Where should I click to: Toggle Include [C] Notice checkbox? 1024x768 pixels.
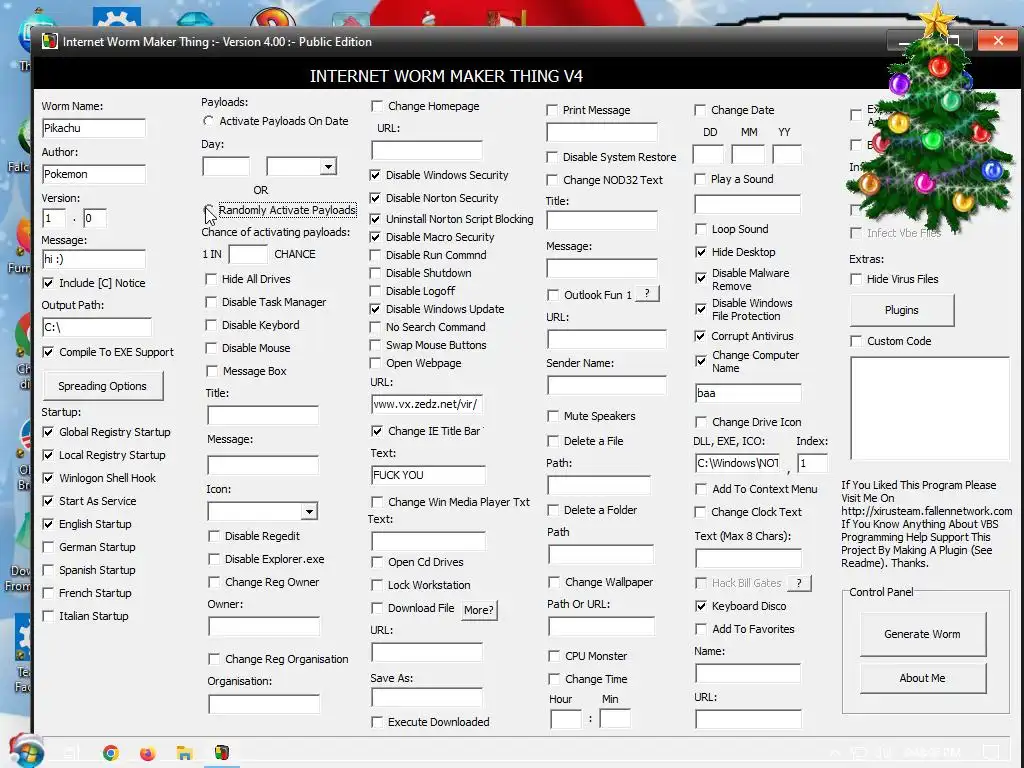[x=48, y=283]
